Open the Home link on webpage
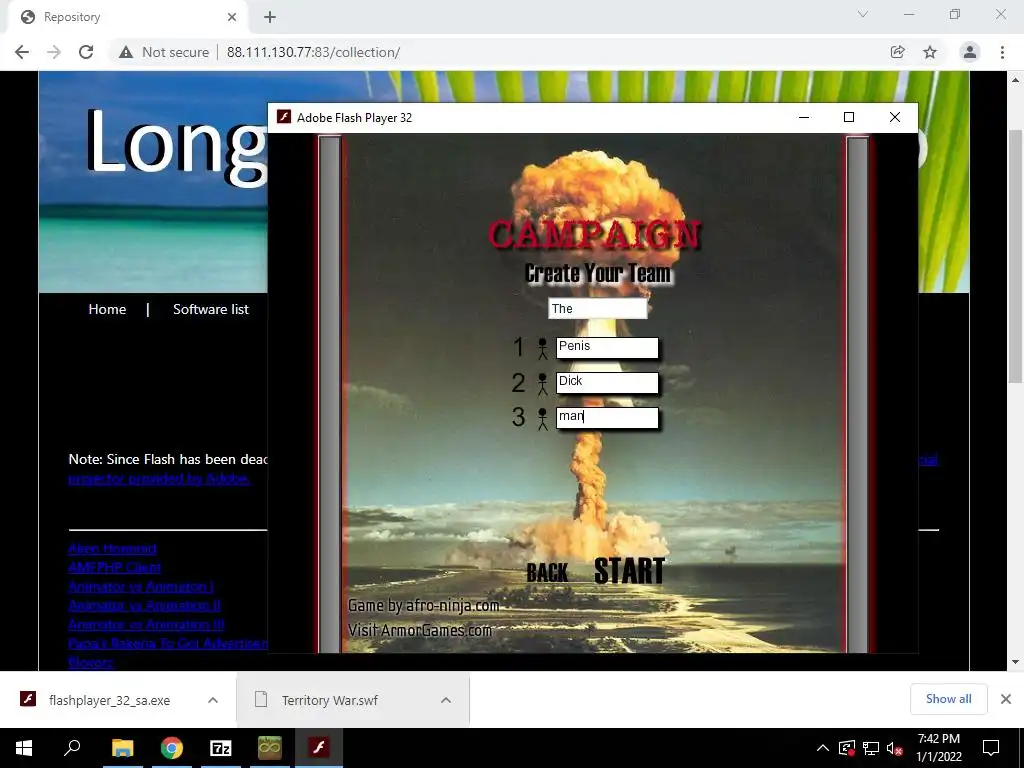The image size is (1024, 768). coord(107,310)
